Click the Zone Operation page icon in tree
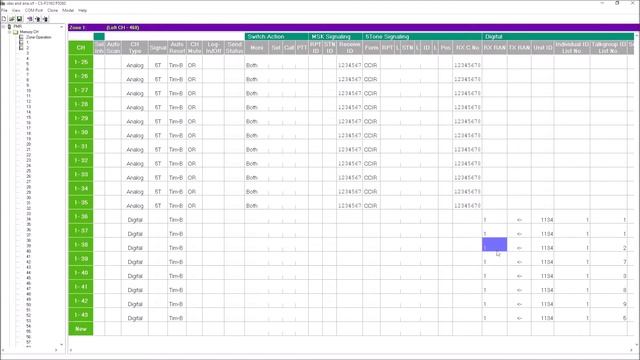 21,37
